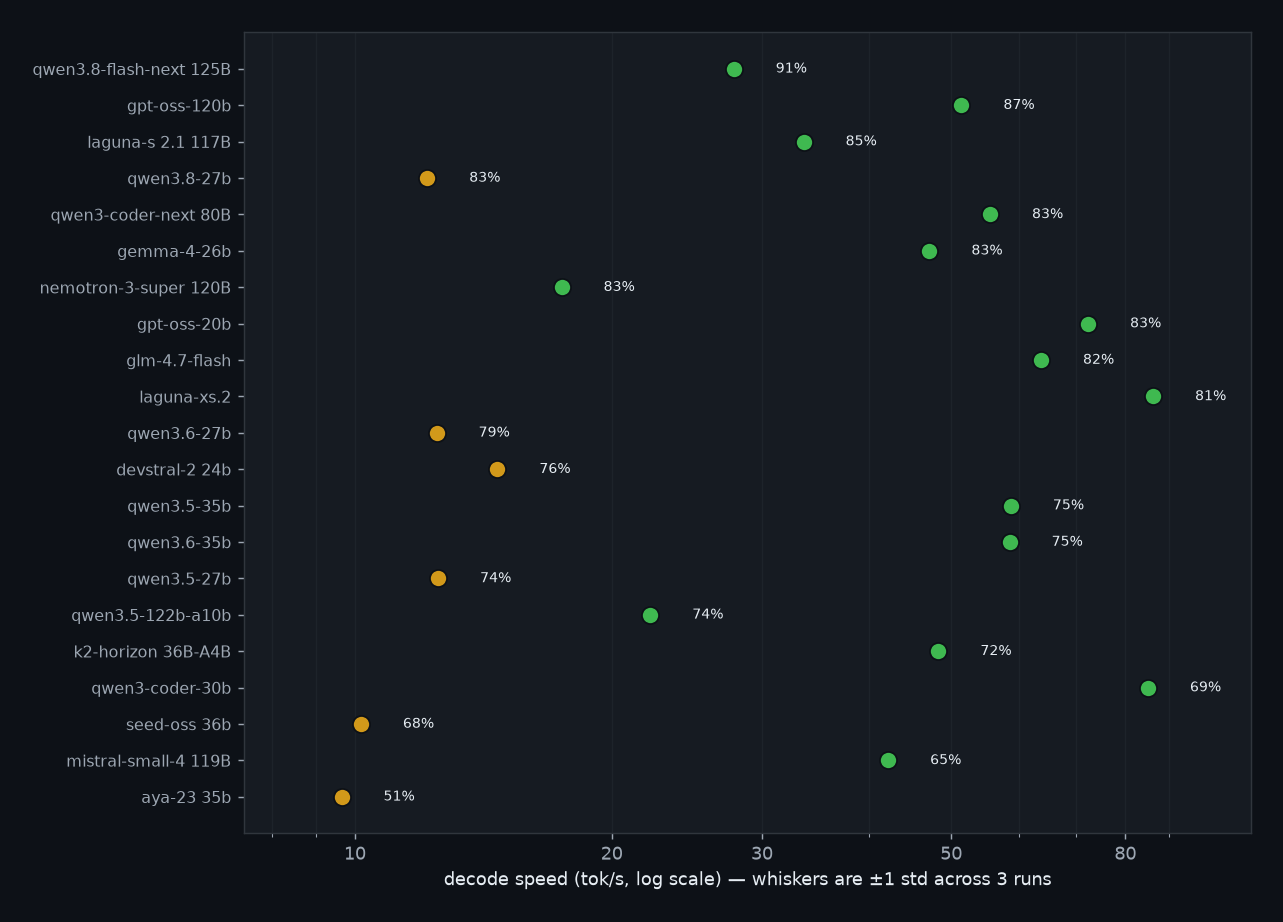Select the orange qwen3.5-27b marker
The width and height of the screenshot is (1283, 922).
pos(438,578)
